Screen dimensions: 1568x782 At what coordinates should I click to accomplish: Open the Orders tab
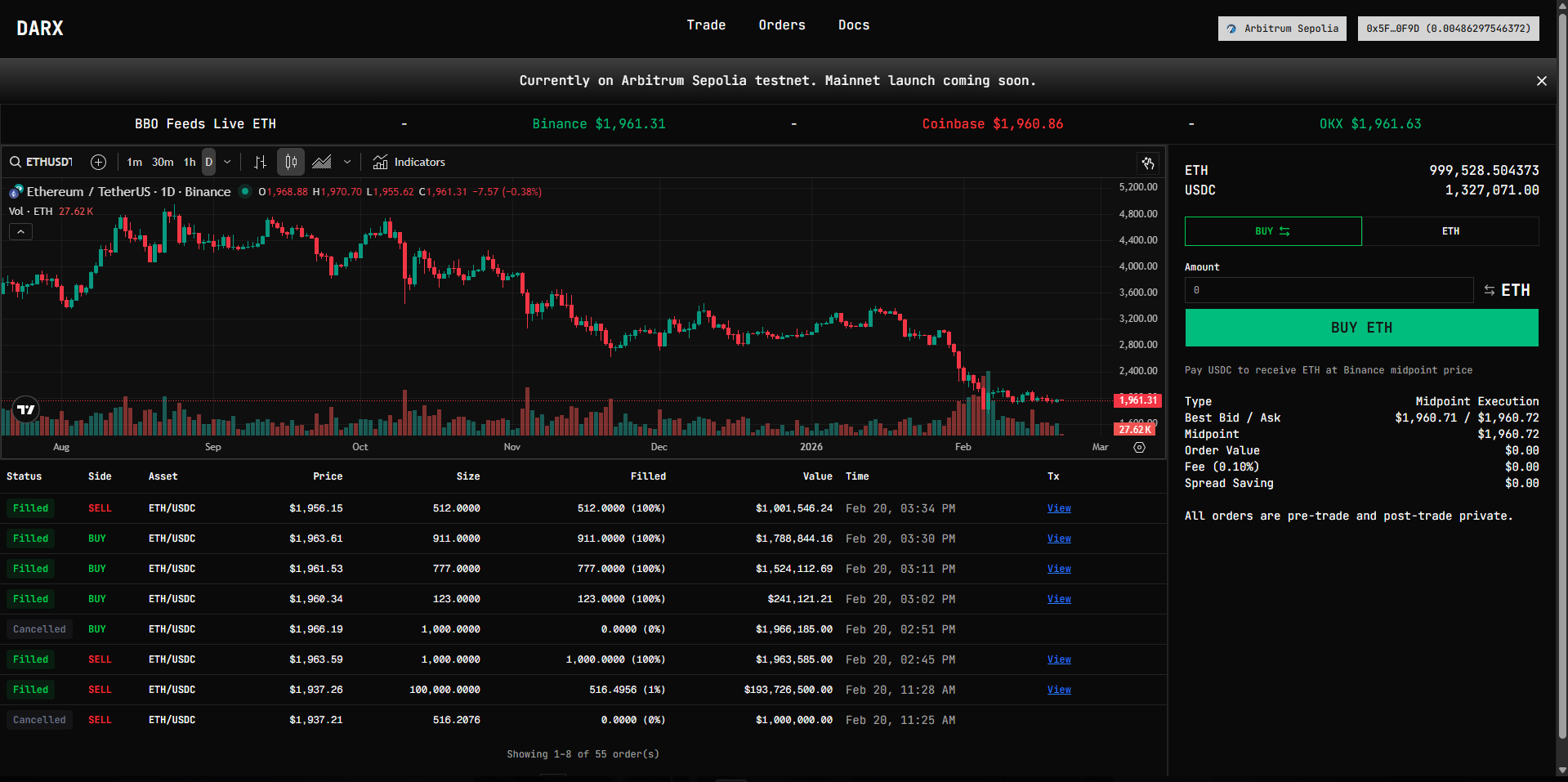point(781,25)
